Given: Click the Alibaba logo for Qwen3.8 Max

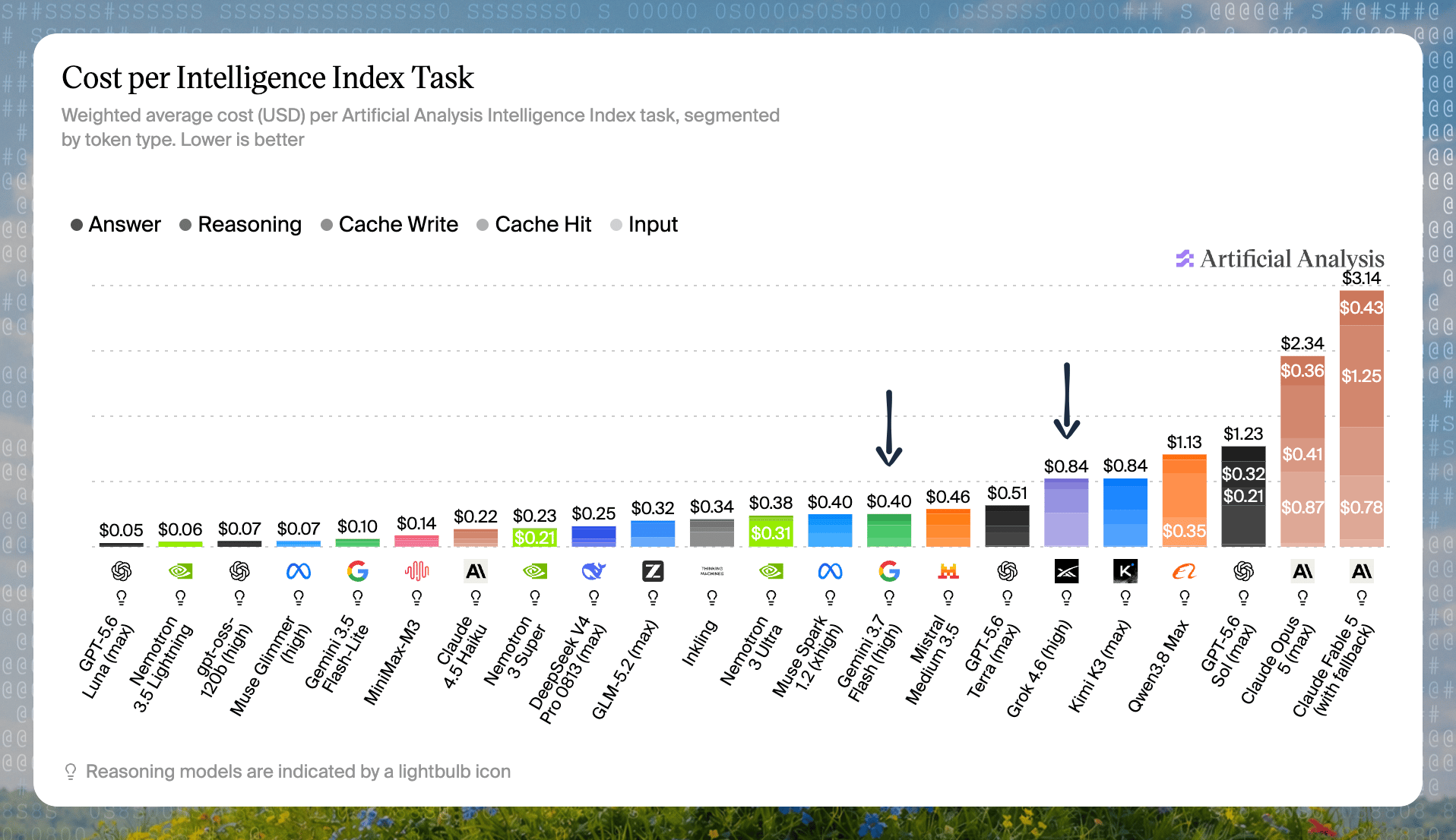Looking at the screenshot, I should pos(1185,571).
